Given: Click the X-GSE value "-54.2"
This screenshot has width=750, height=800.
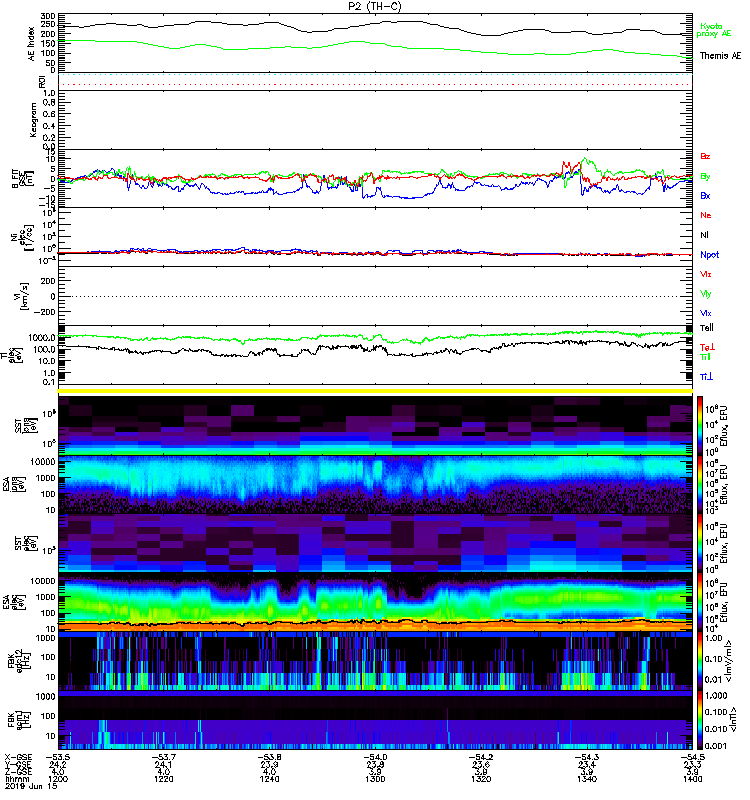Looking at the screenshot, I should pyautogui.click(x=481, y=757).
